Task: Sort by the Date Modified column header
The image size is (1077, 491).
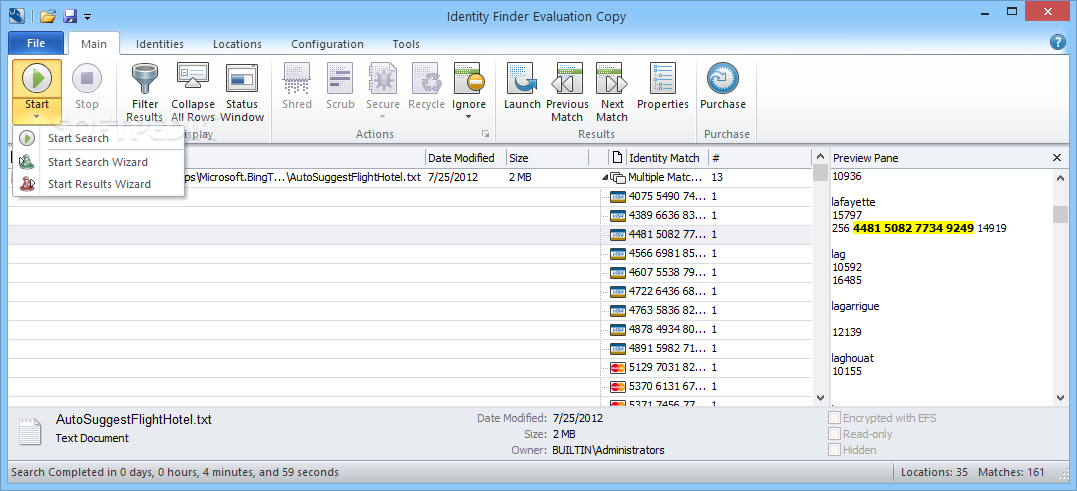Action: pyautogui.click(x=466, y=158)
